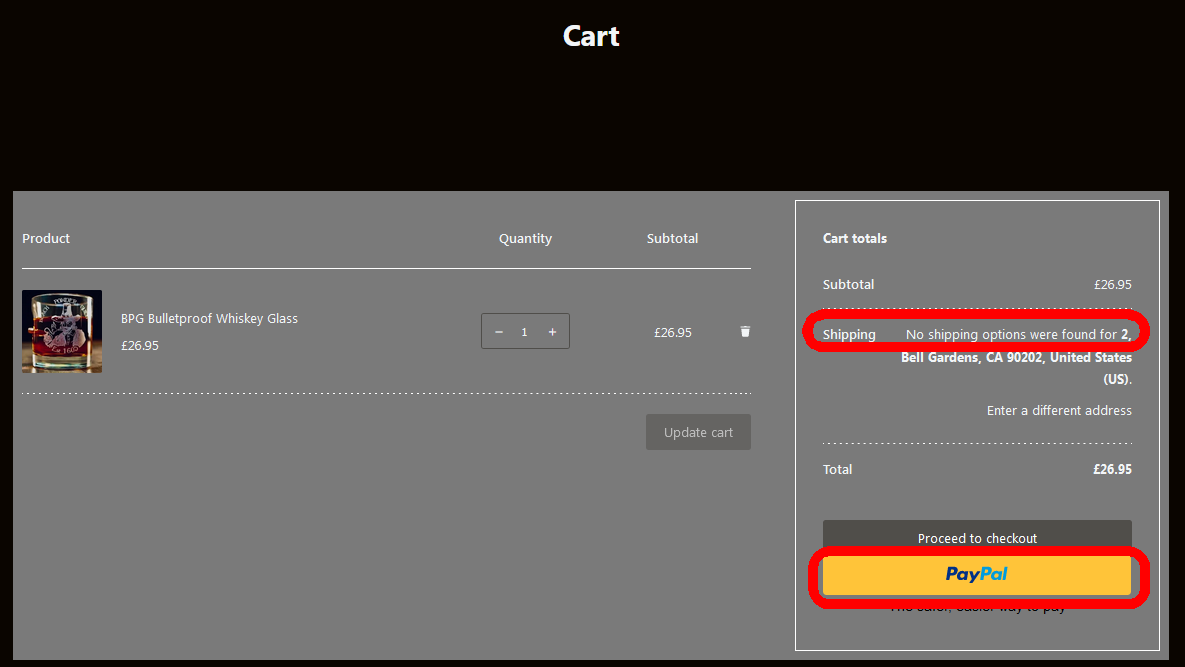This screenshot has width=1185, height=667.
Task: Pay with the PayPal button
Action: point(977,575)
